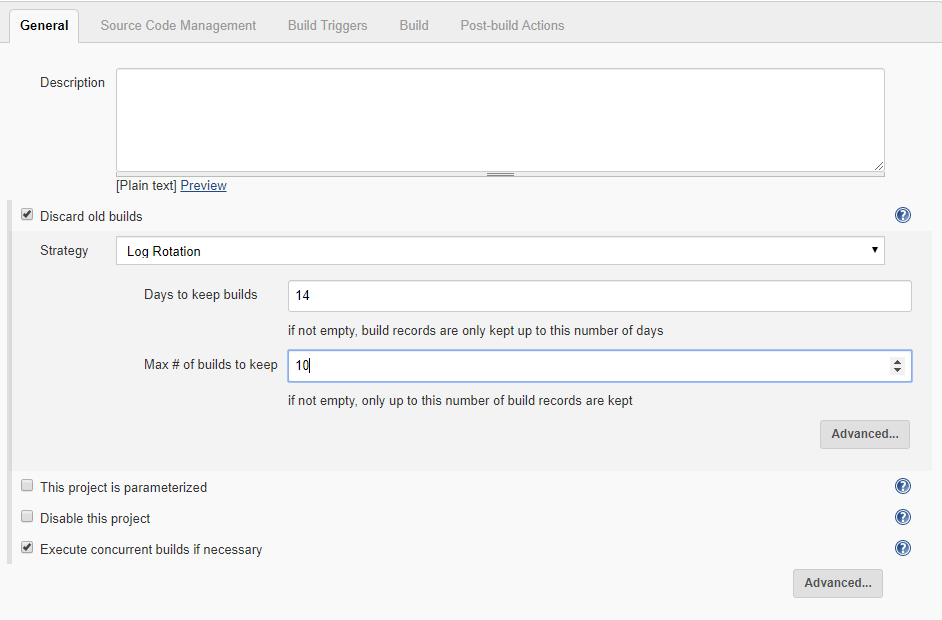
Task: Select the Build tab
Action: [x=414, y=26]
